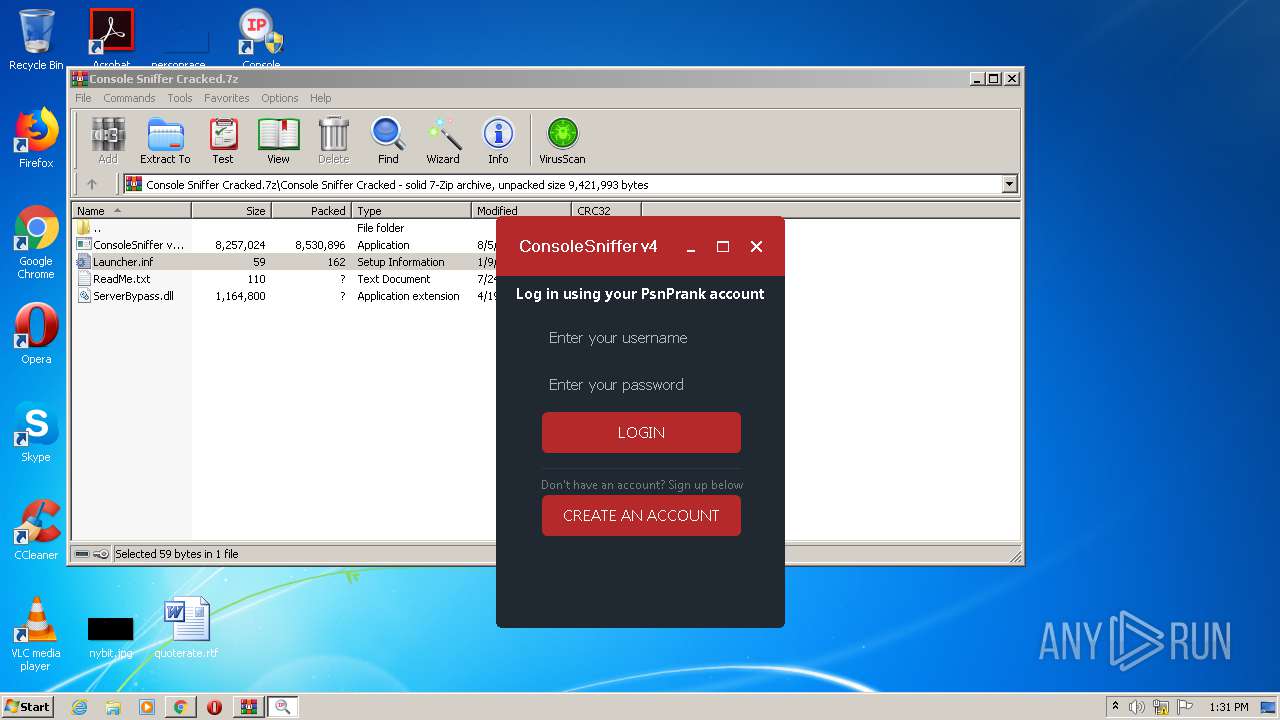Viewport: 1280px width, 720px height.
Task: Open Skype desktop shortcut
Action: coord(36,432)
